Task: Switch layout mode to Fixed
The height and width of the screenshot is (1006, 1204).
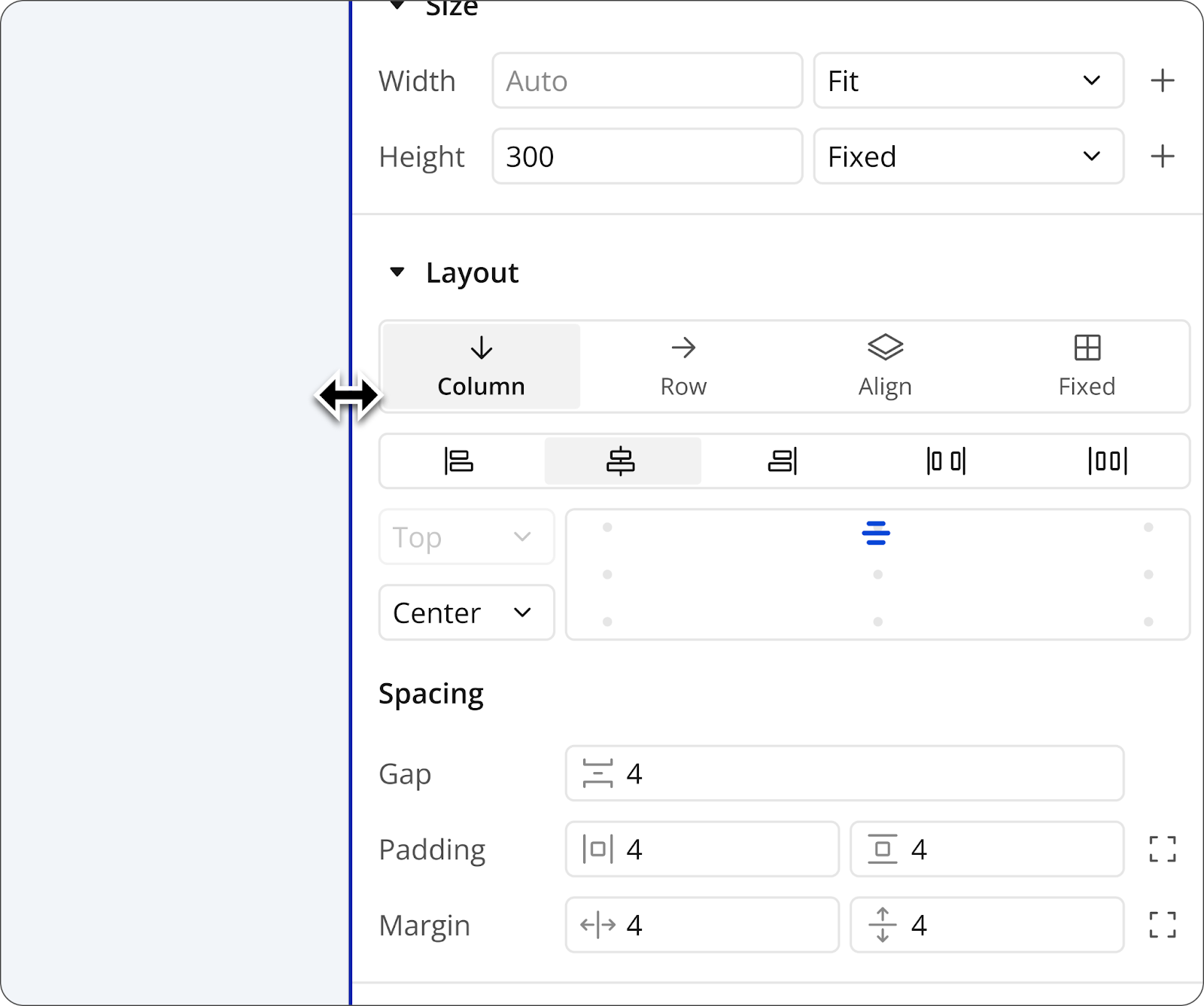Action: [1087, 366]
